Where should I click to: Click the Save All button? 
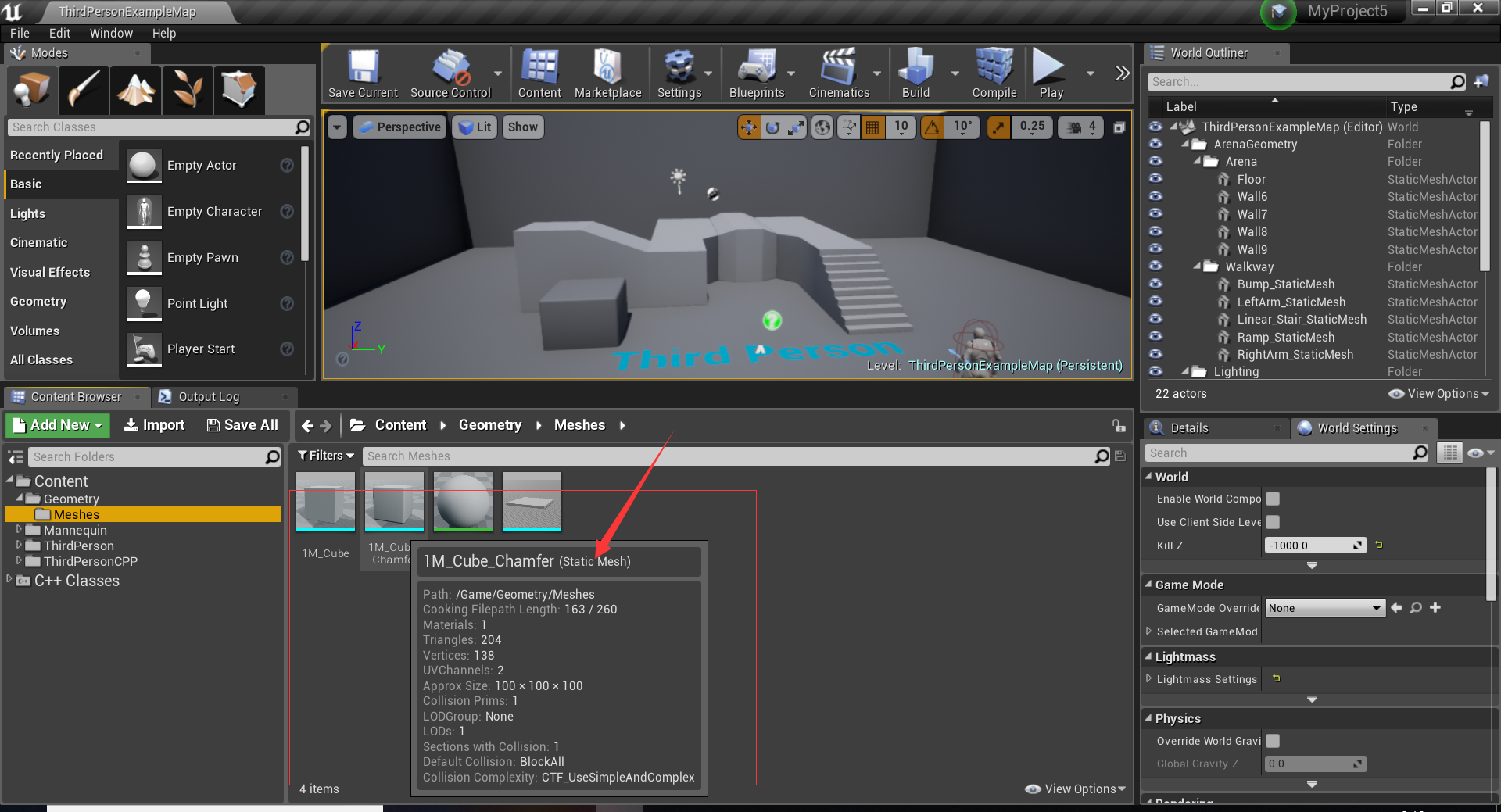[242, 425]
